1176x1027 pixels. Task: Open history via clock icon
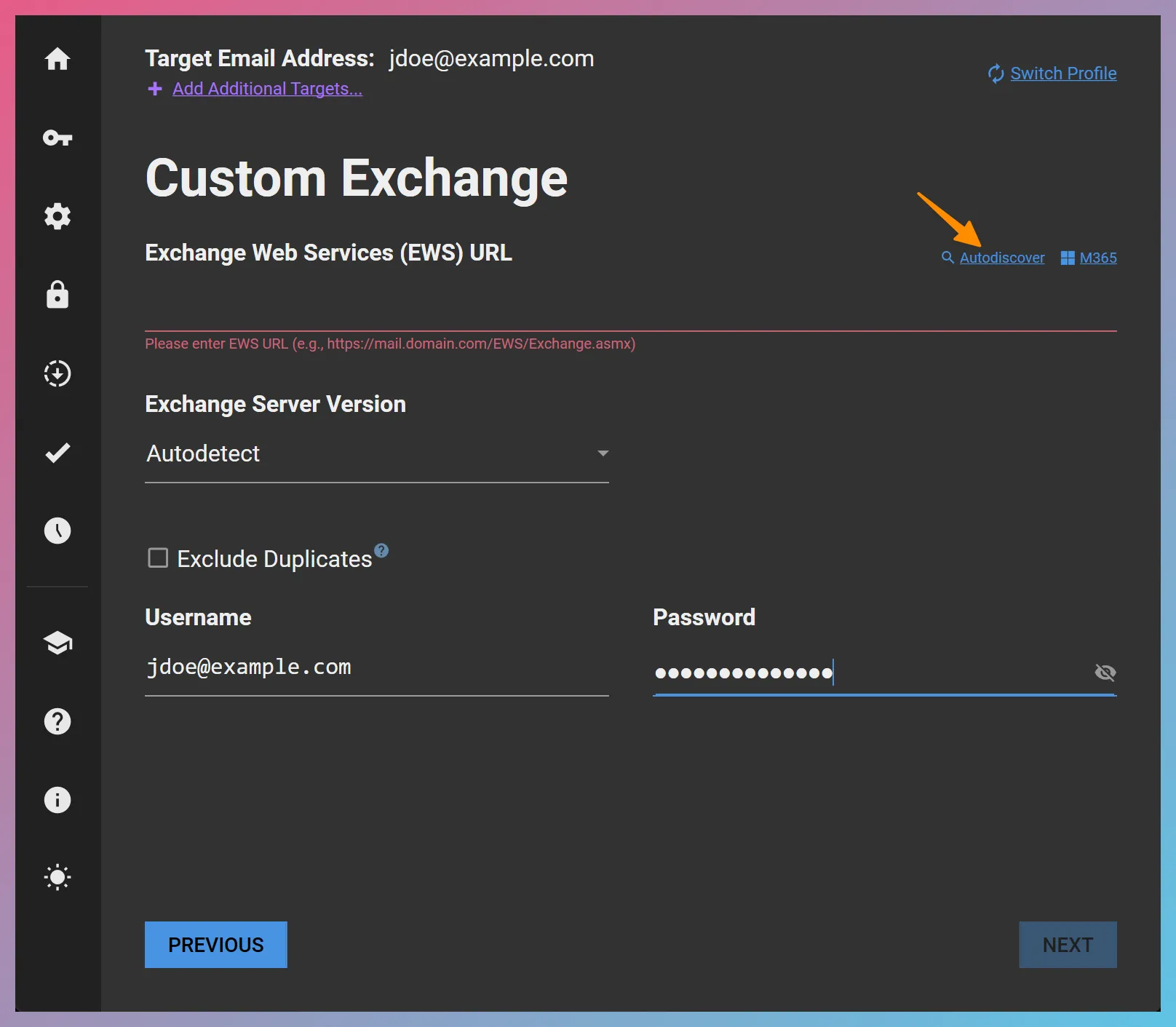point(57,531)
